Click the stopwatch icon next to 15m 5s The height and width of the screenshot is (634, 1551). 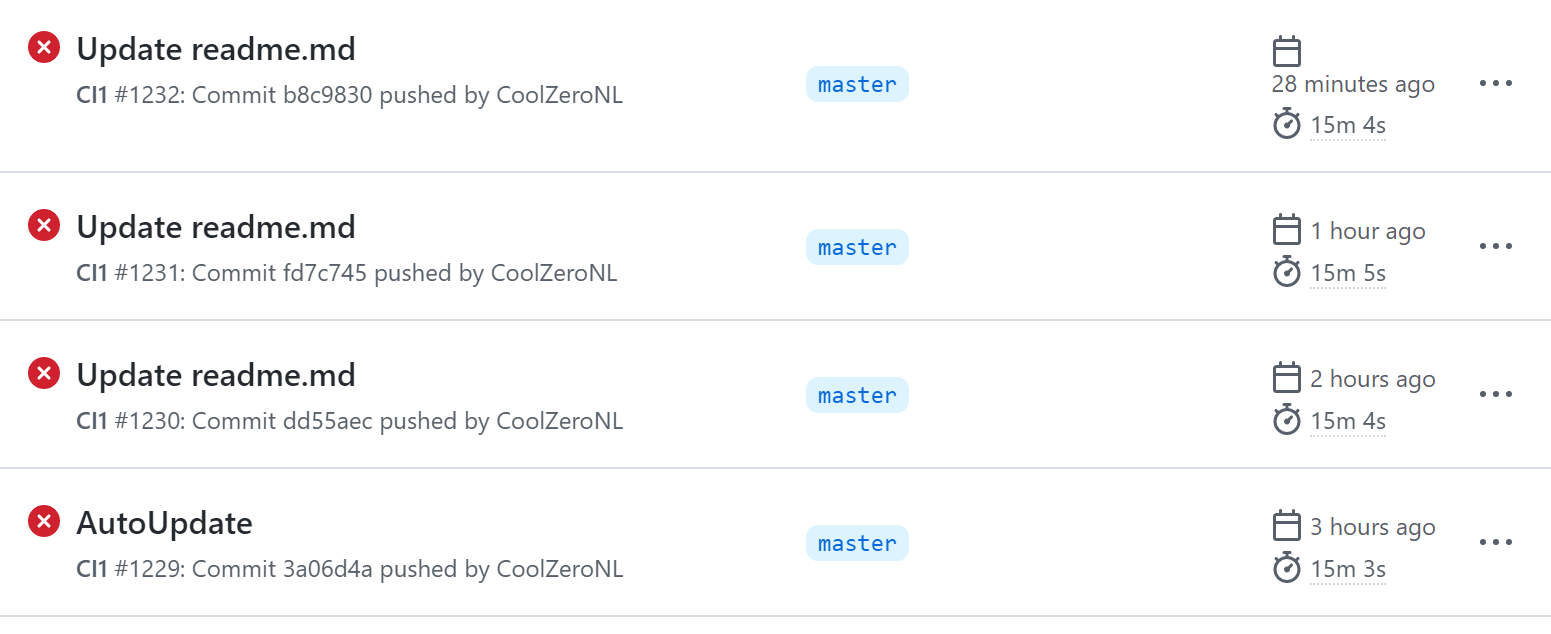[1287, 272]
